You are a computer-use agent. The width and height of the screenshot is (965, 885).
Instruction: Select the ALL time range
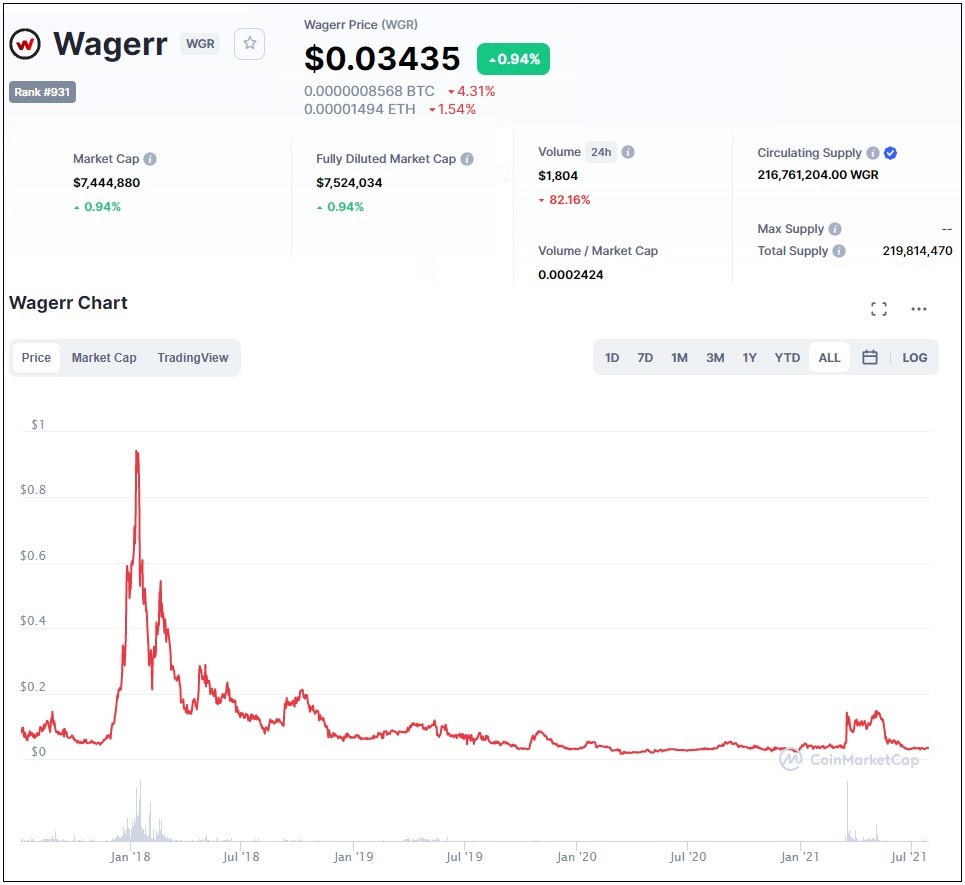[829, 358]
